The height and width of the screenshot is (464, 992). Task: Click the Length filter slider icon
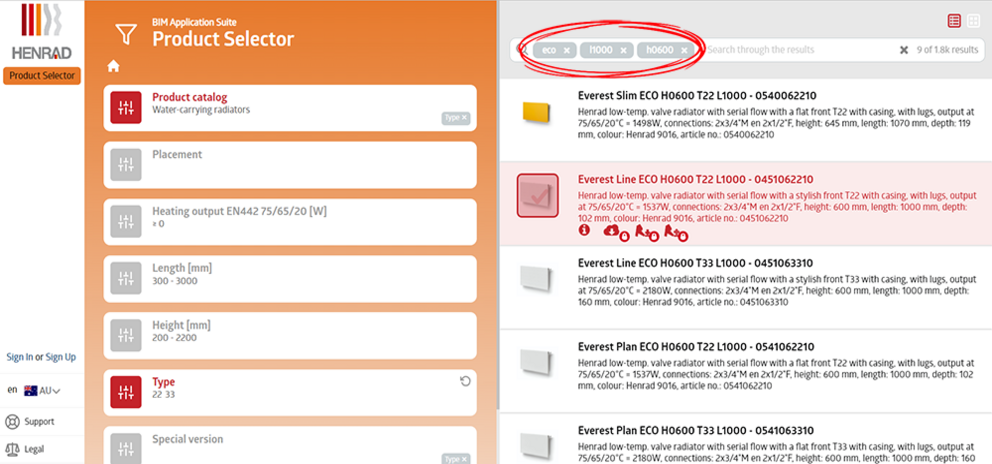pos(126,279)
